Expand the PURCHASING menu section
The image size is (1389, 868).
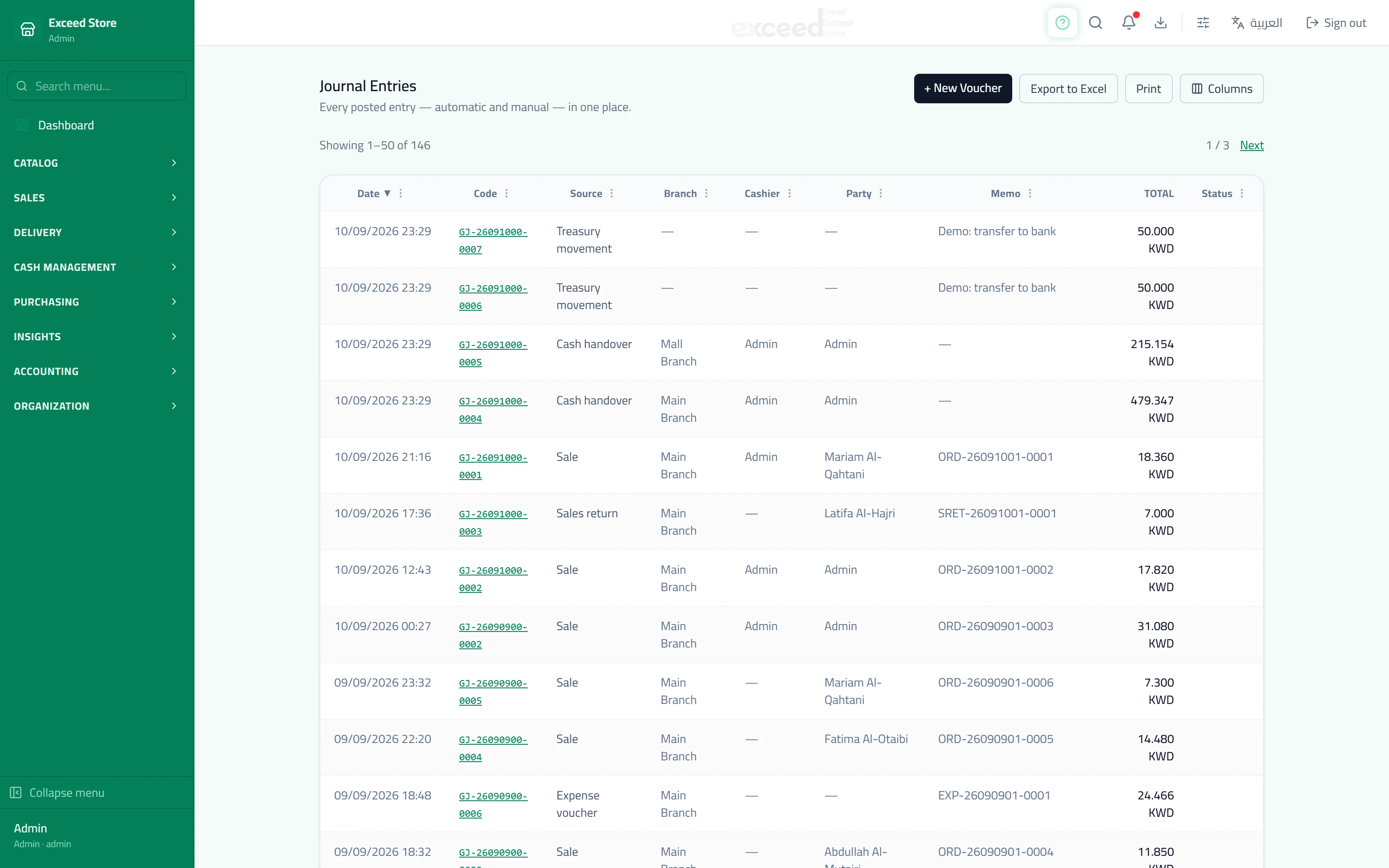point(96,302)
